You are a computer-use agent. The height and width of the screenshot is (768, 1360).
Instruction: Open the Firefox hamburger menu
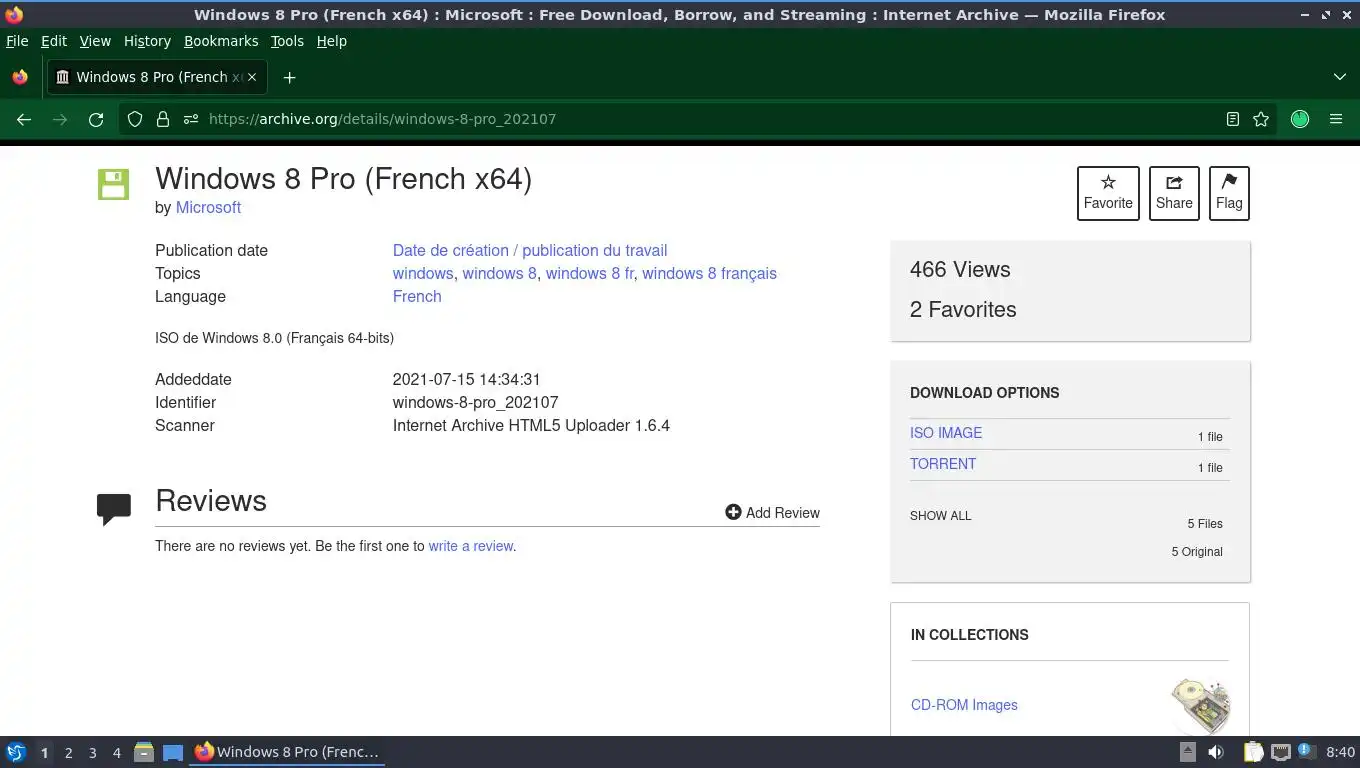pos(1336,119)
